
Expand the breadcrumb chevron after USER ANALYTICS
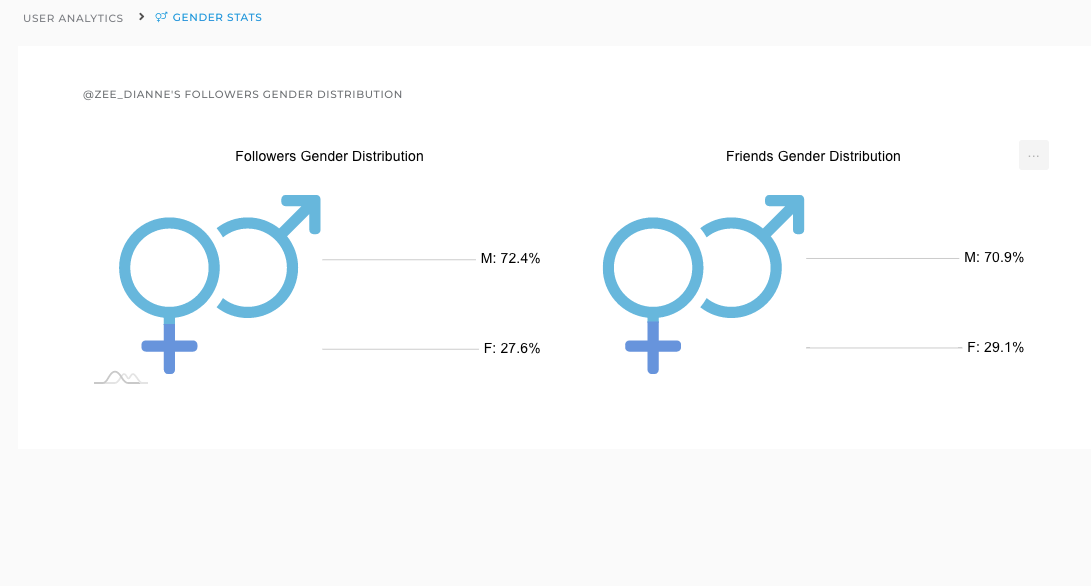139,17
